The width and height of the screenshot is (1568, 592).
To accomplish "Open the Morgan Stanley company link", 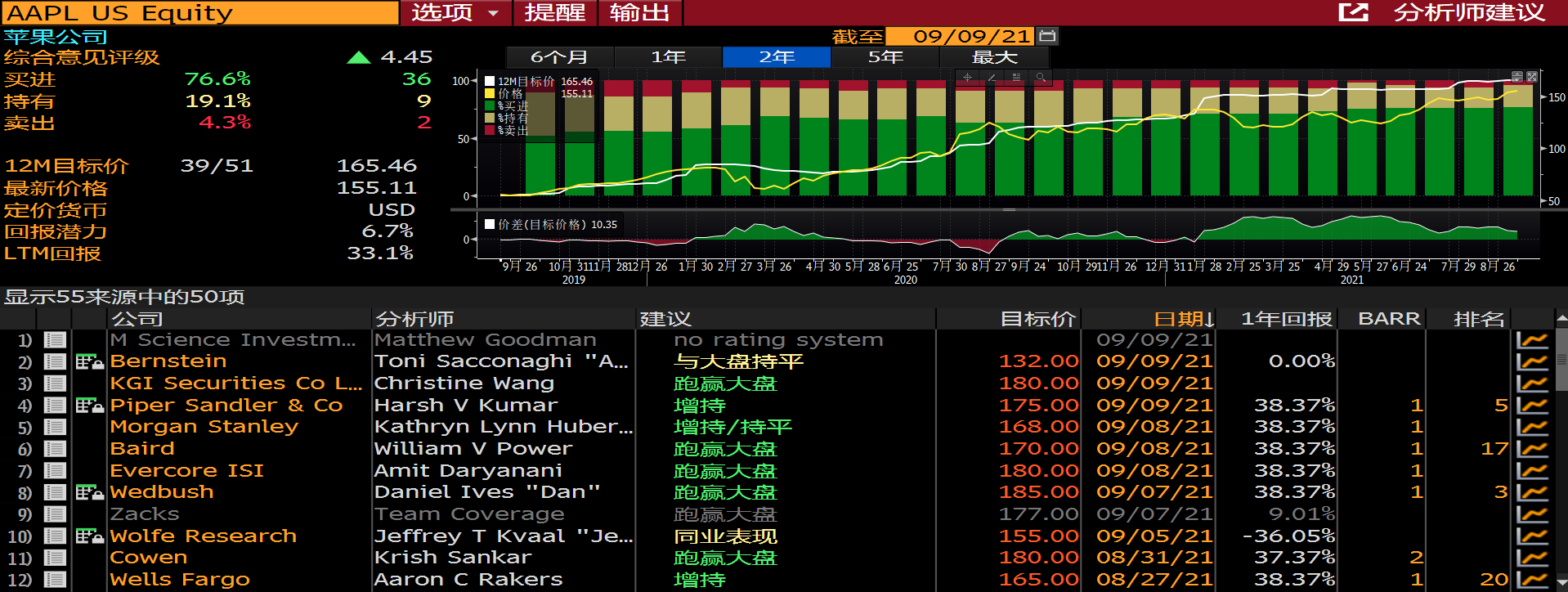I will click(204, 427).
